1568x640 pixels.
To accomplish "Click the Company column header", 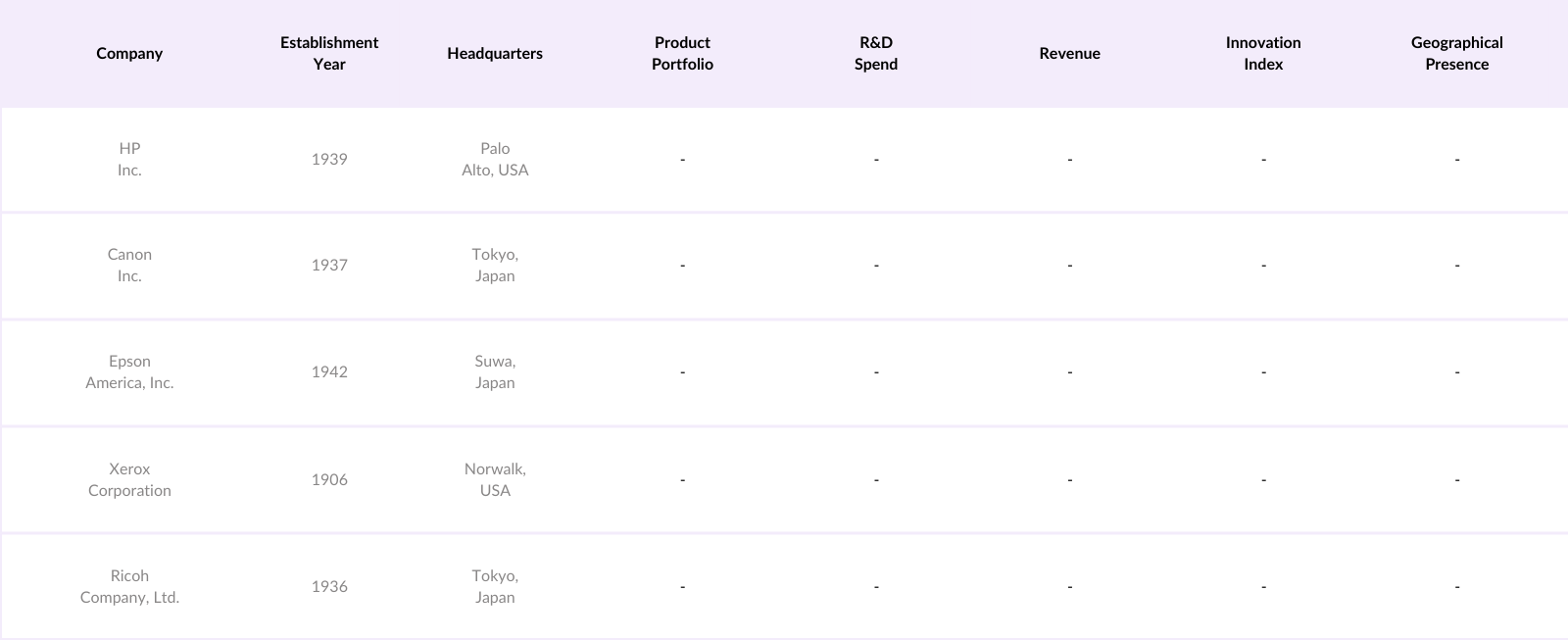I will [x=129, y=54].
